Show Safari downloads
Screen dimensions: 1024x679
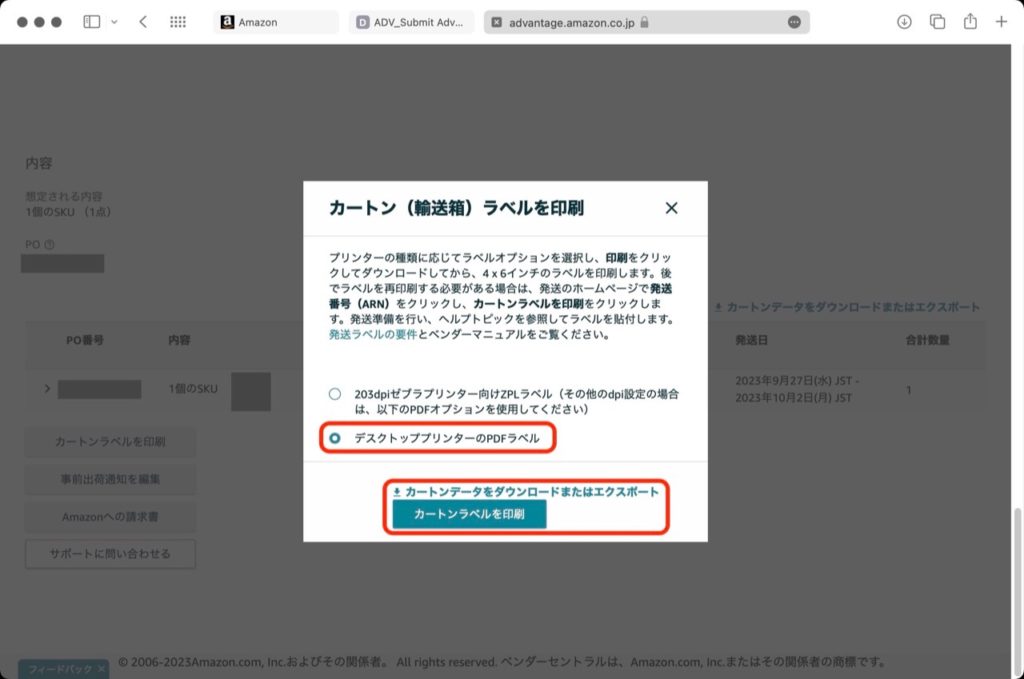point(904,22)
